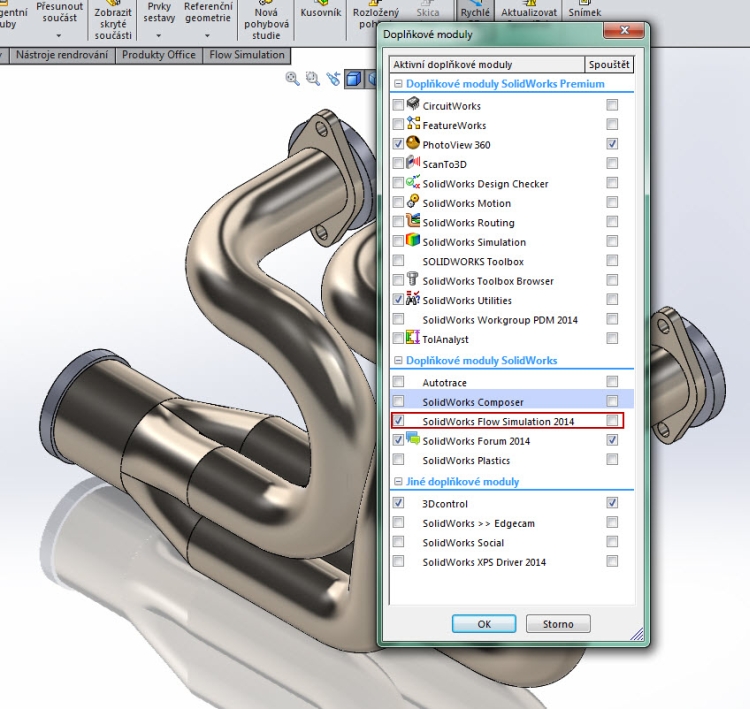This screenshot has width=750, height=709.
Task: Click the Previous View icon
Action: coord(333,78)
